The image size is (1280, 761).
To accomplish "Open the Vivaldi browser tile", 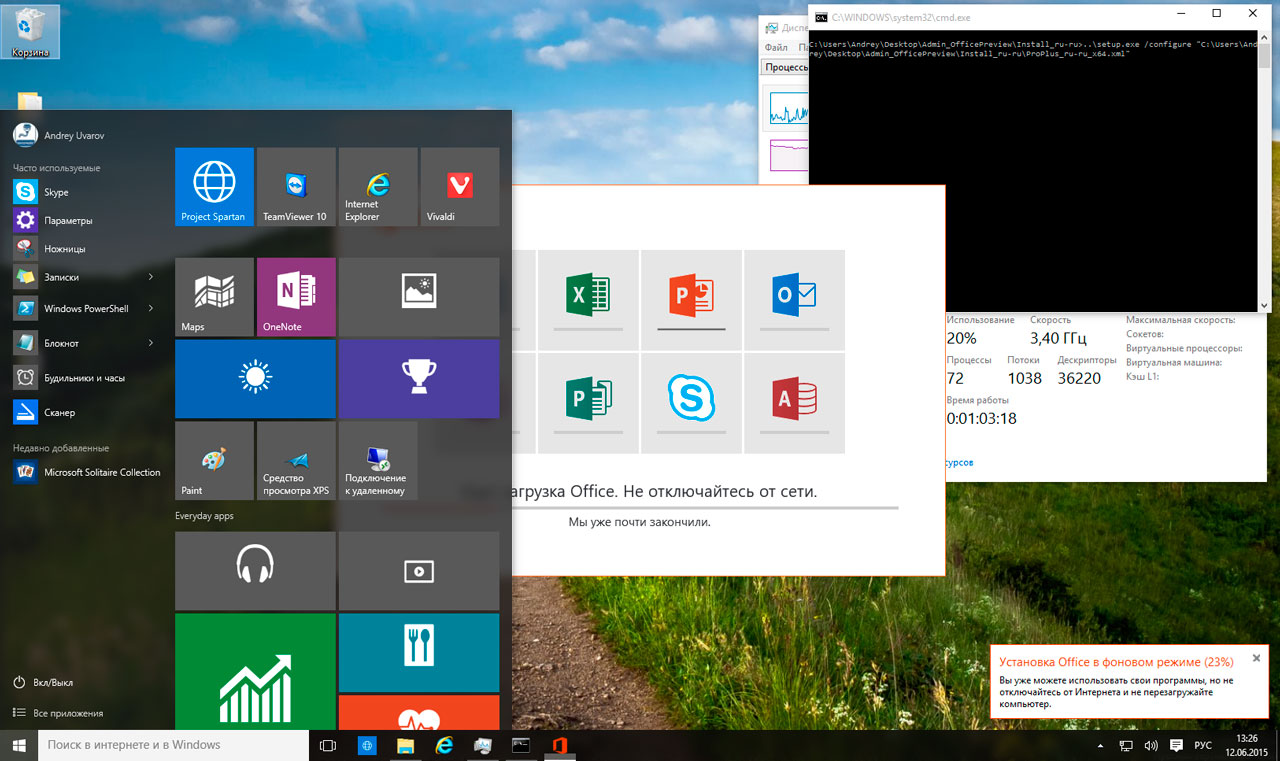I will click(x=459, y=187).
